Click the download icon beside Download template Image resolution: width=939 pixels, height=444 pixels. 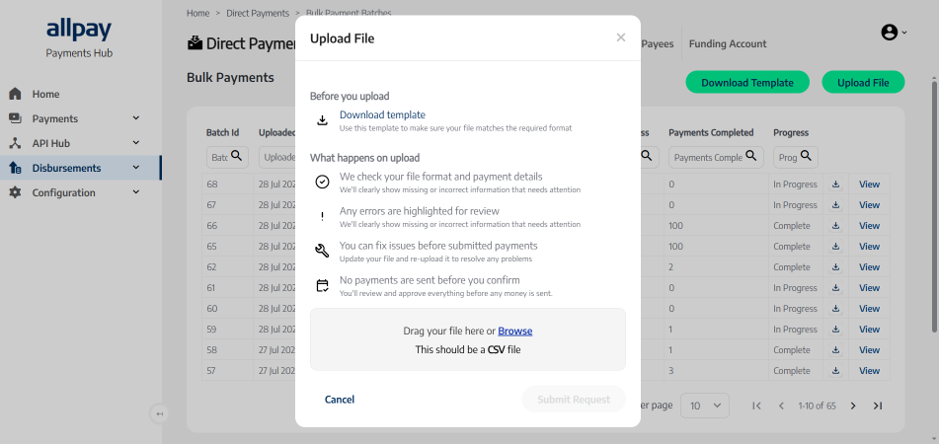point(322,120)
